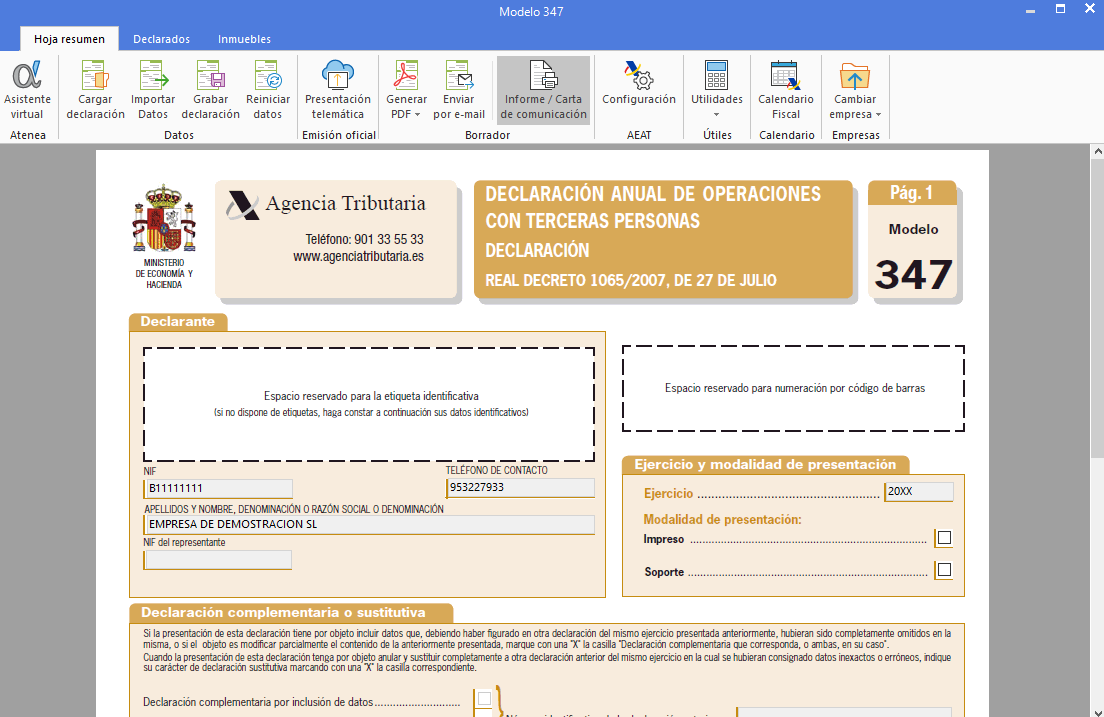
Task: Choose Enviar por e-mail
Action: (x=459, y=90)
